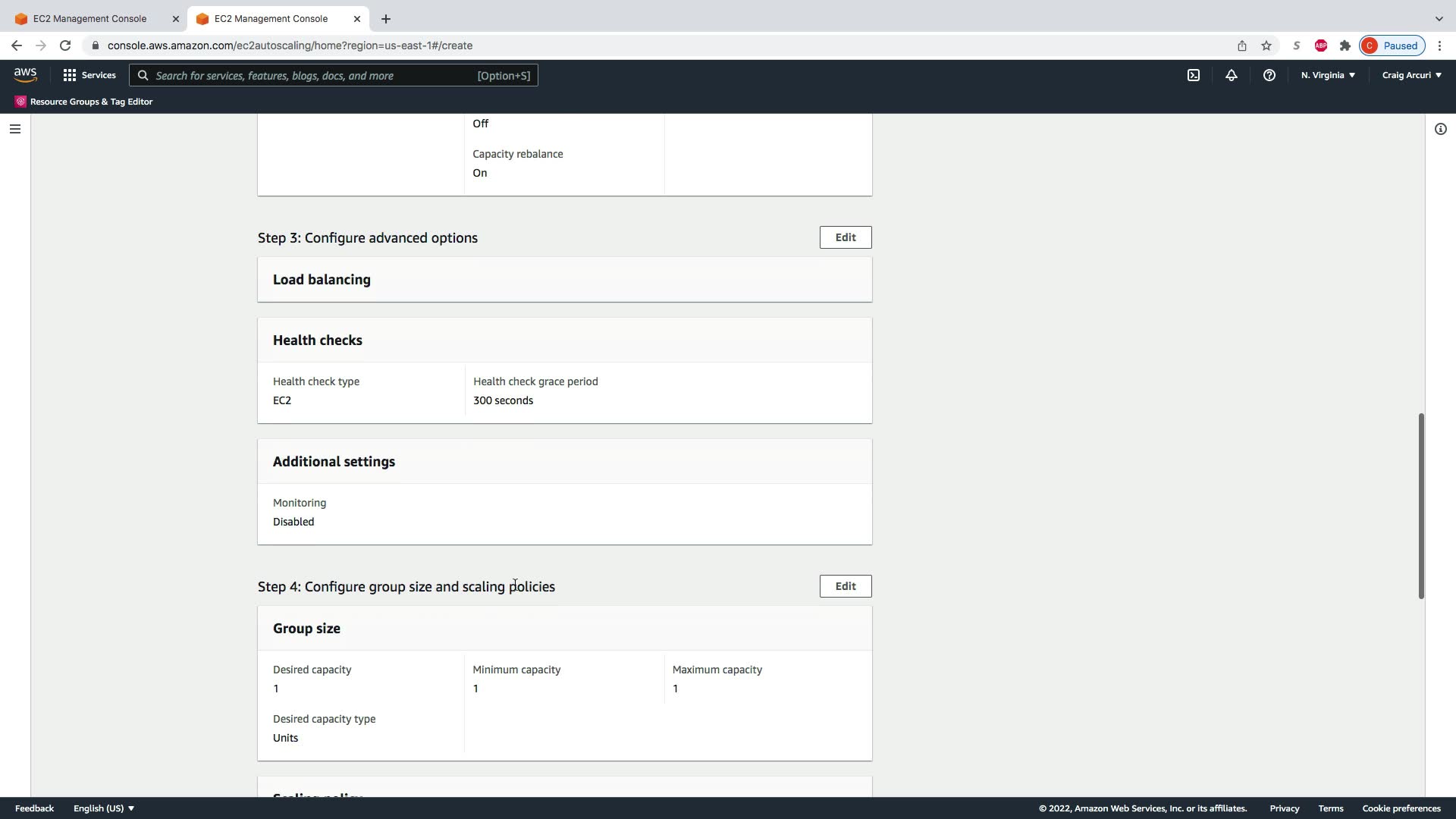The image size is (1456, 819).
Task: Bookmark this page with star icon
Action: click(1266, 45)
